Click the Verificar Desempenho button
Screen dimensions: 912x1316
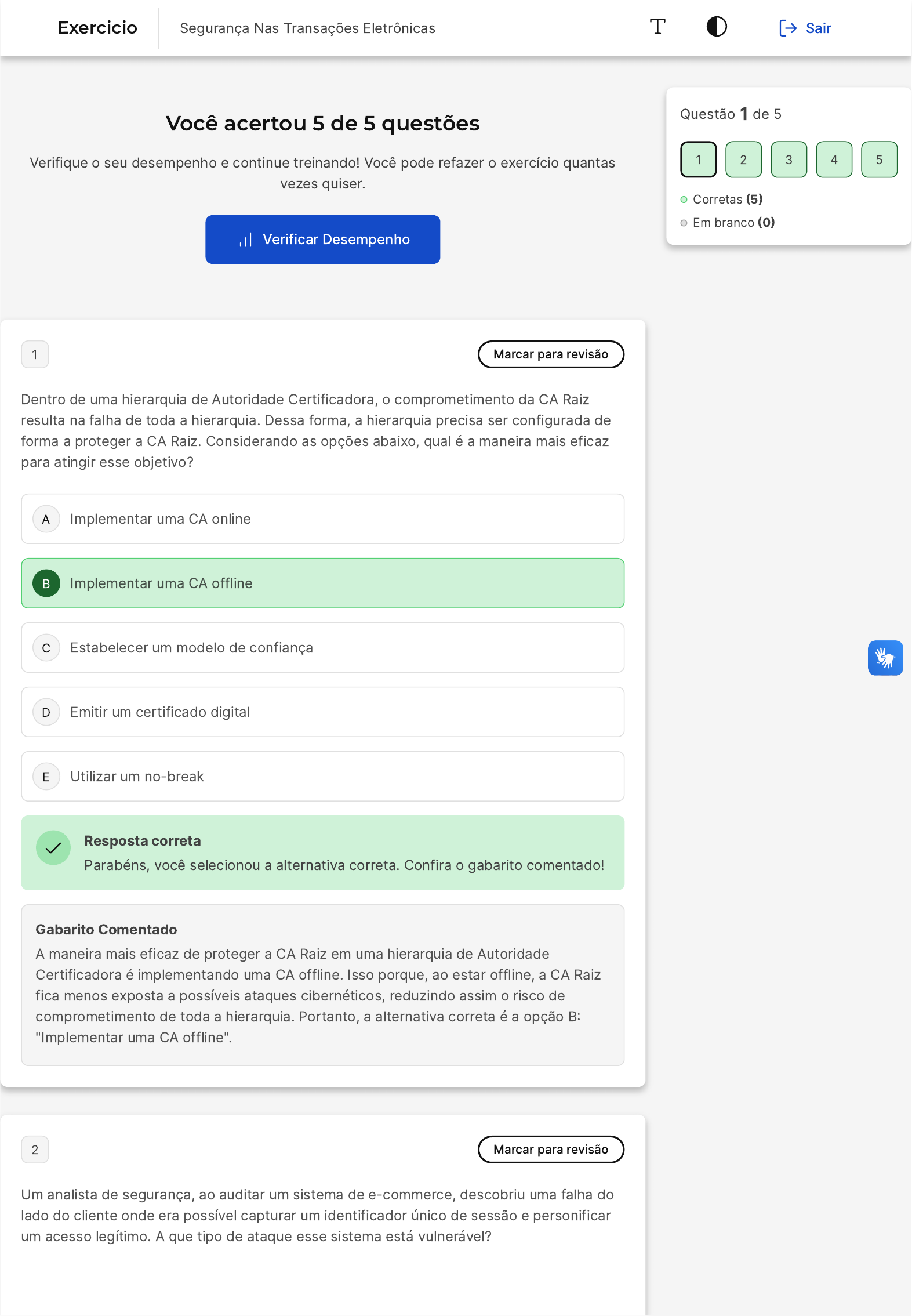point(322,240)
